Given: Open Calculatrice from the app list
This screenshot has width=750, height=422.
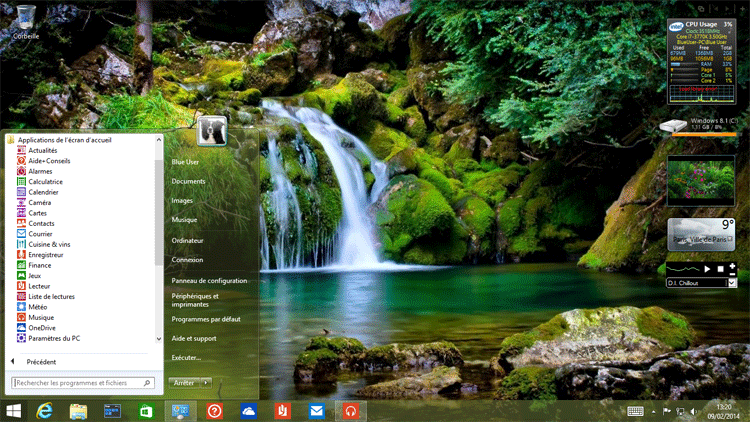Looking at the screenshot, I should (45, 182).
